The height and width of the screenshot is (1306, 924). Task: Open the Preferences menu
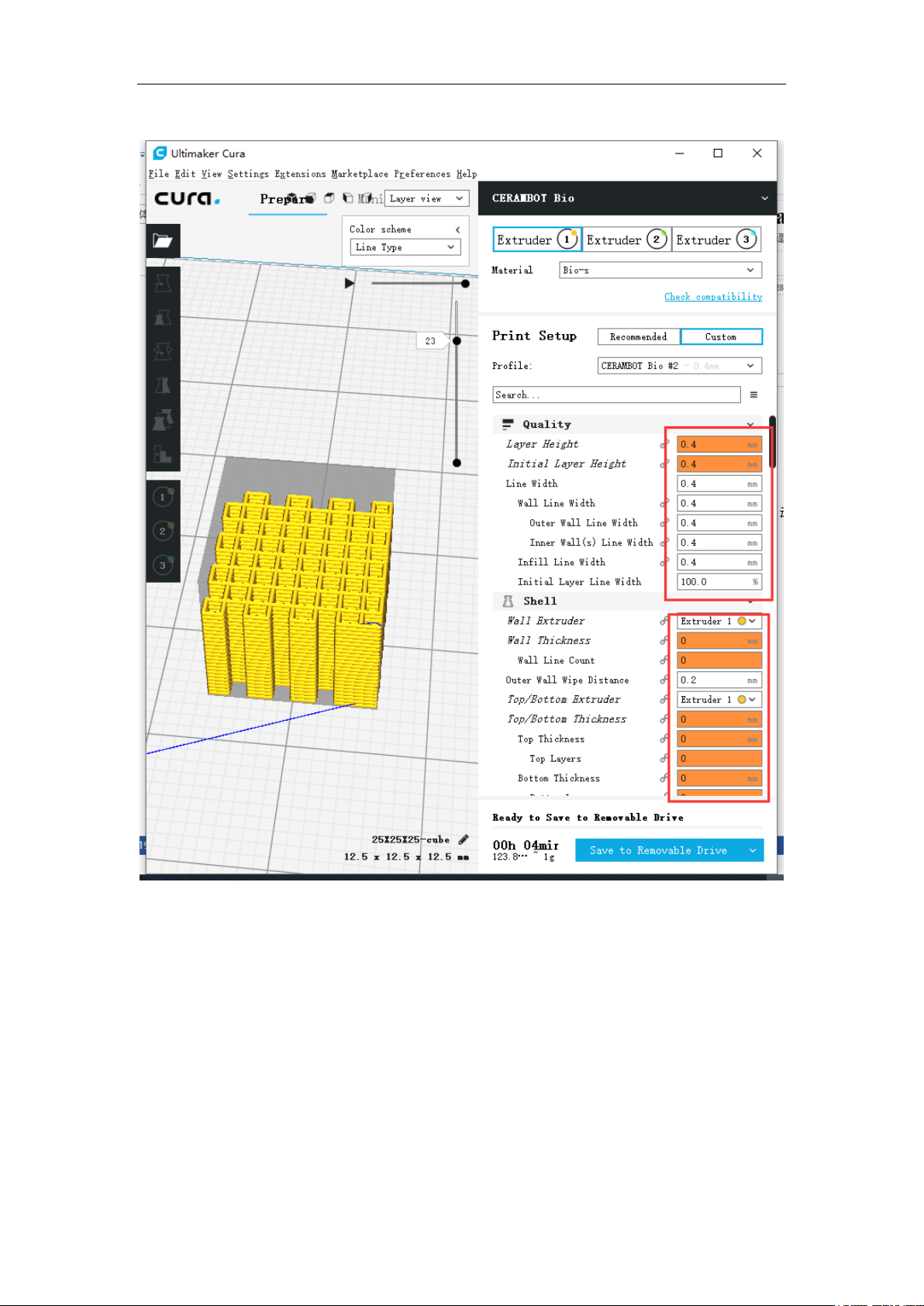coord(422,174)
